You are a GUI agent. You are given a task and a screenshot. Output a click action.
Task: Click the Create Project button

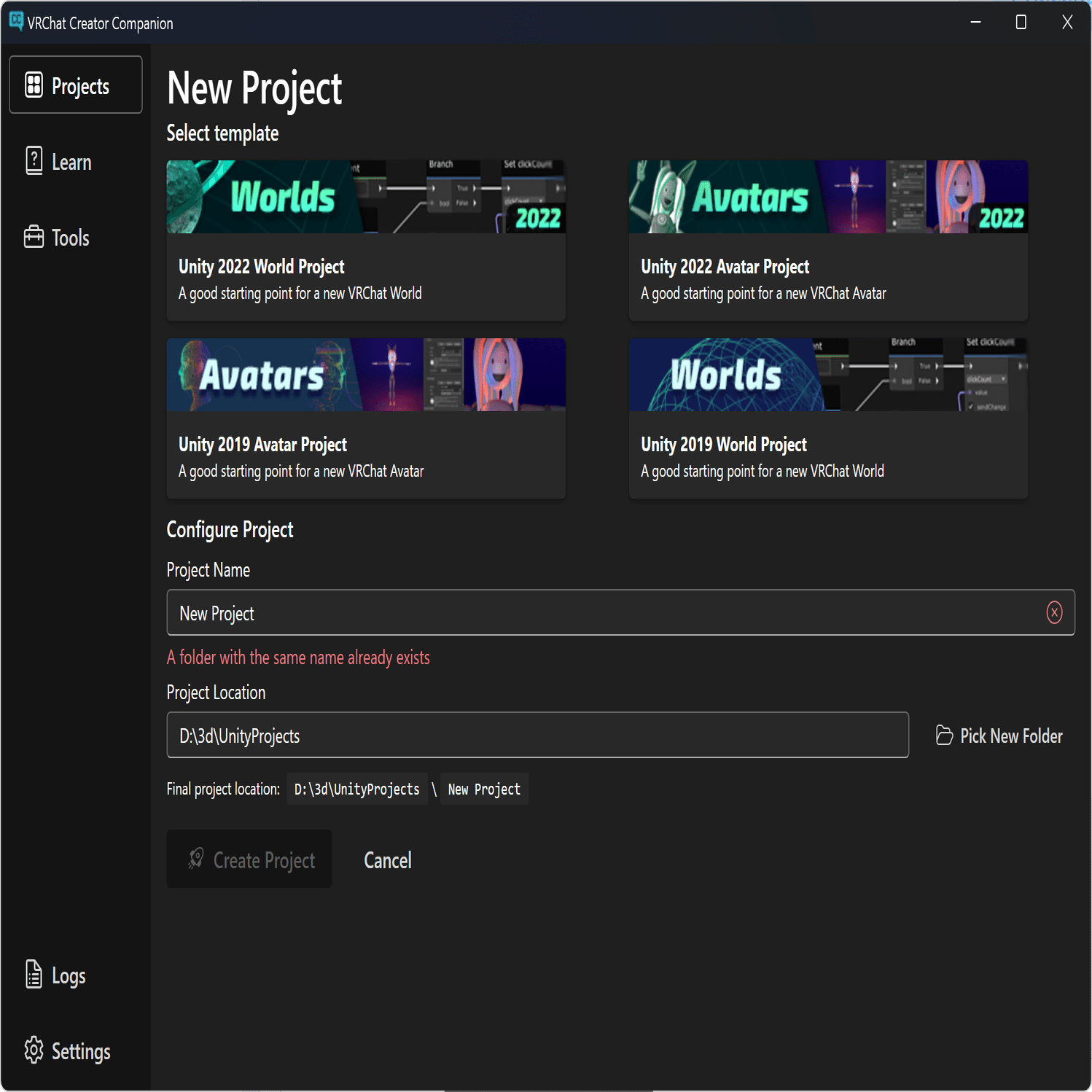coord(249,859)
